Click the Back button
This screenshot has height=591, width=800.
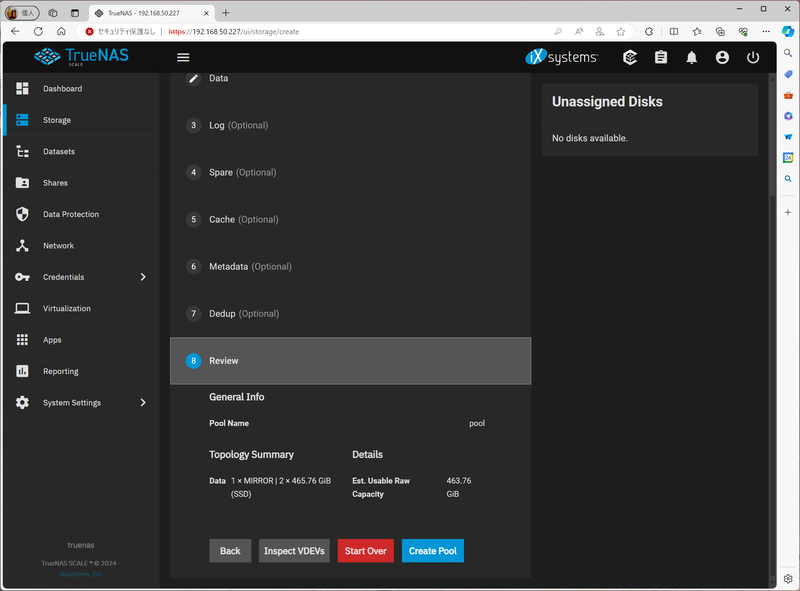(230, 551)
